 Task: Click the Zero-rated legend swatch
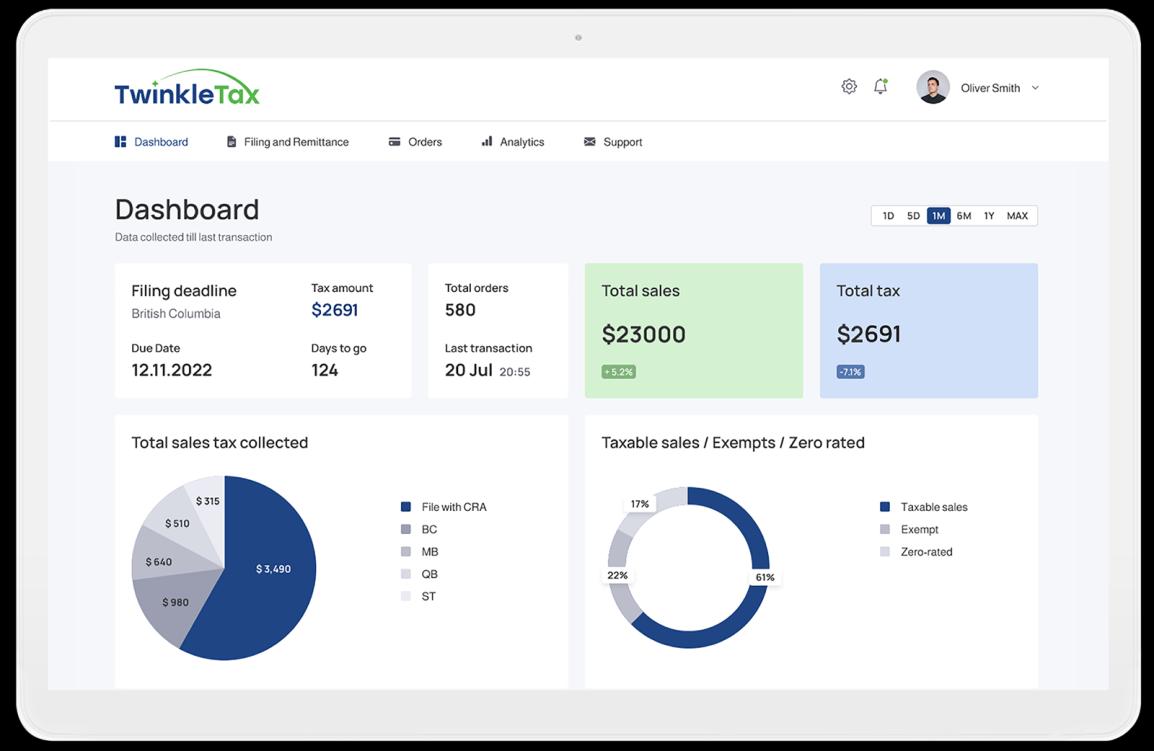pyautogui.click(x=885, y=551)
